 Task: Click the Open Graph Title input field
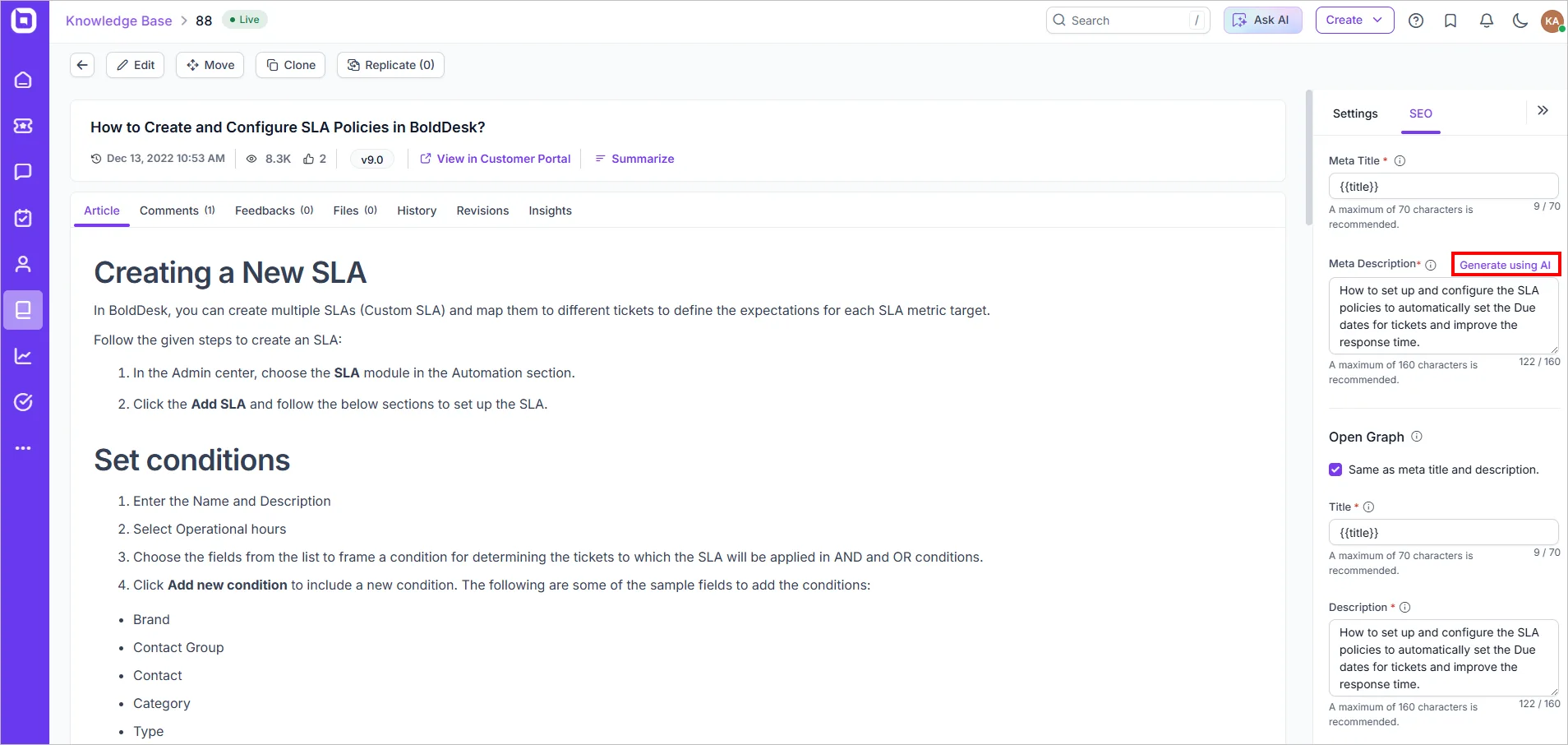(1443, 533)
